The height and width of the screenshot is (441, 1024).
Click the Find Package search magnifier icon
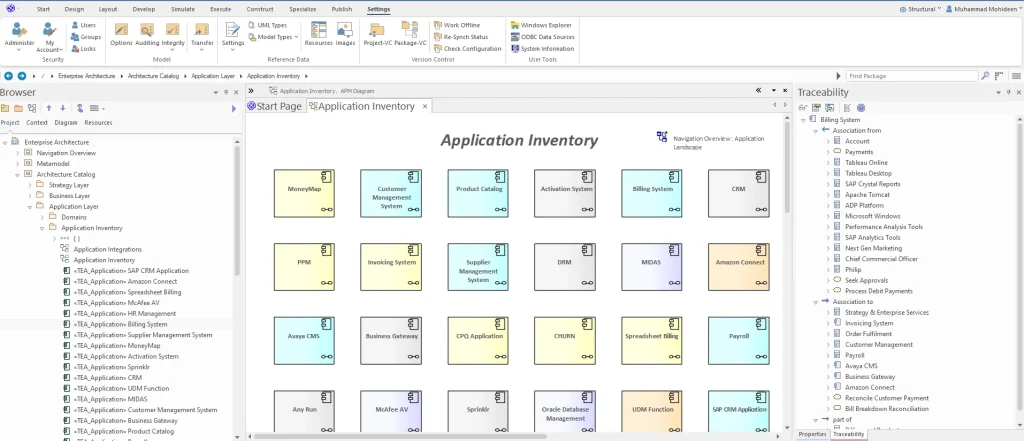coord(985,76)
